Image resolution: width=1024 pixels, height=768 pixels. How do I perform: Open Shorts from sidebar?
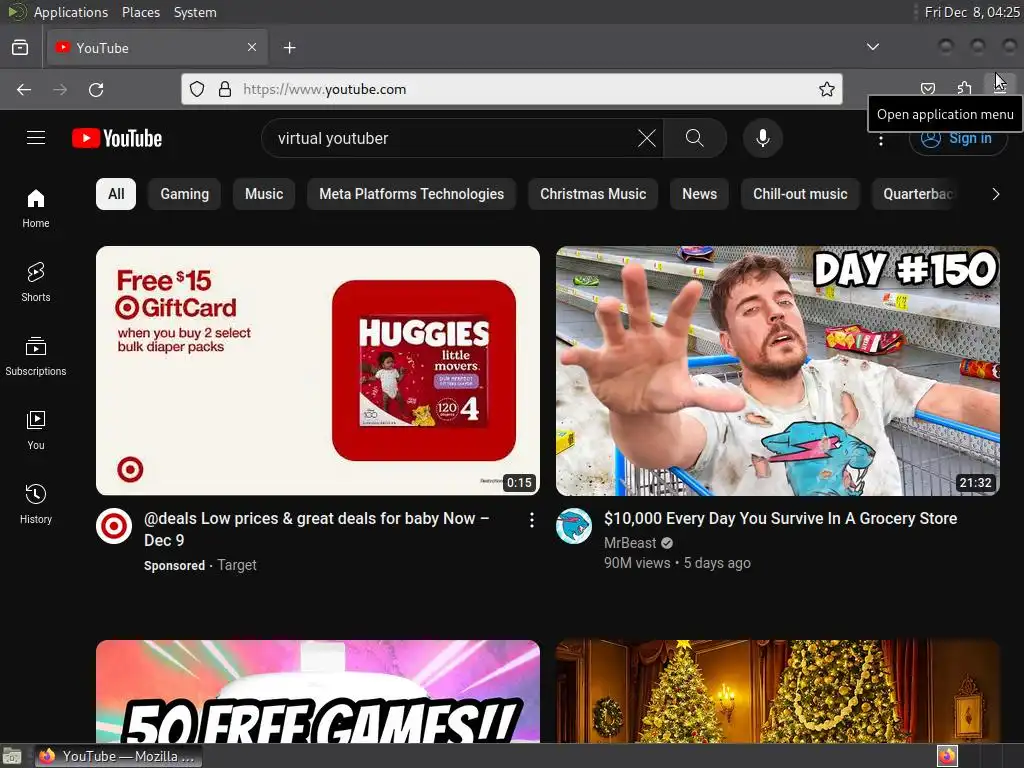coord(36,282)
